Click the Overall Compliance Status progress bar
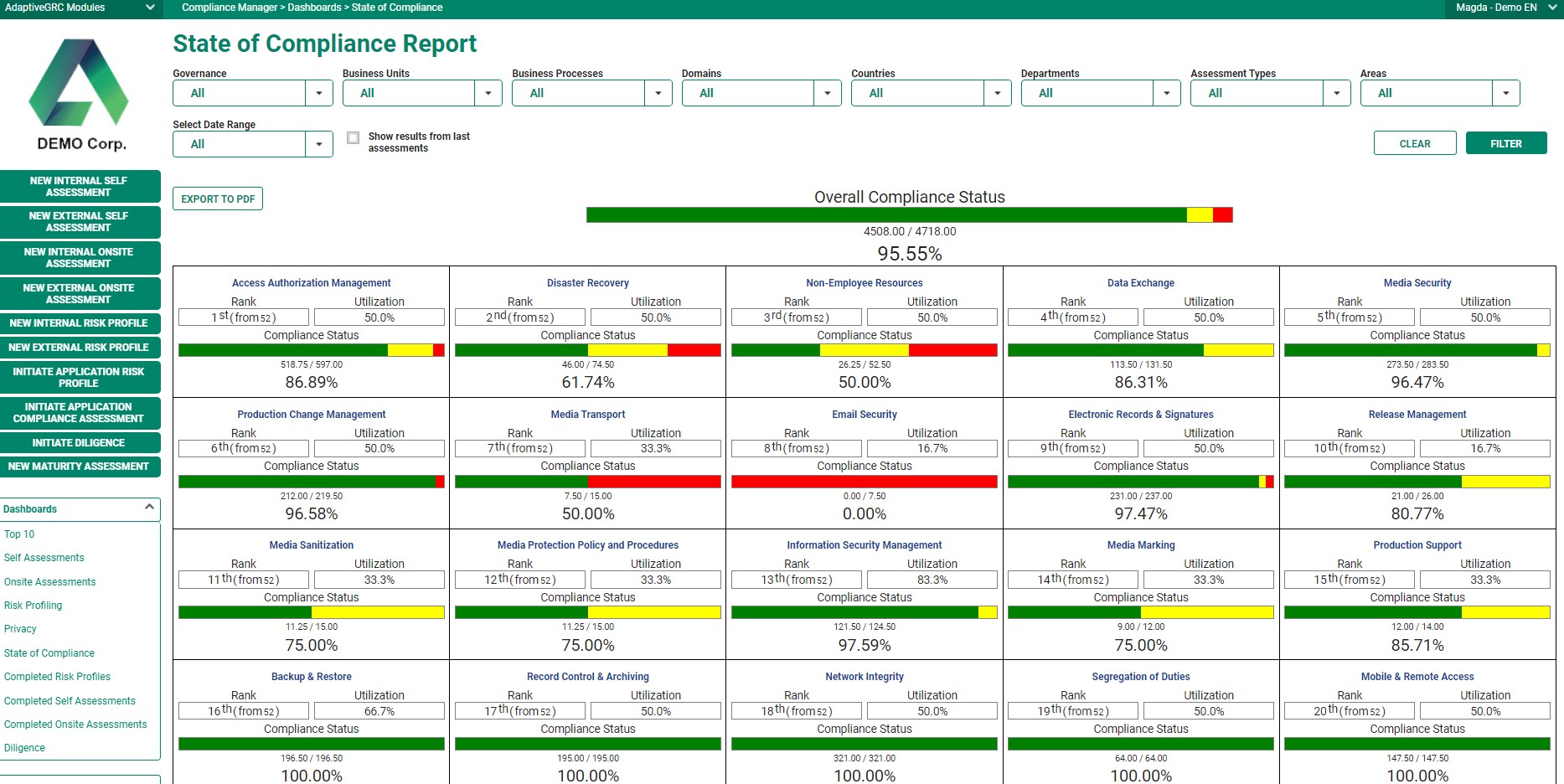 click(x=909, y=215)
